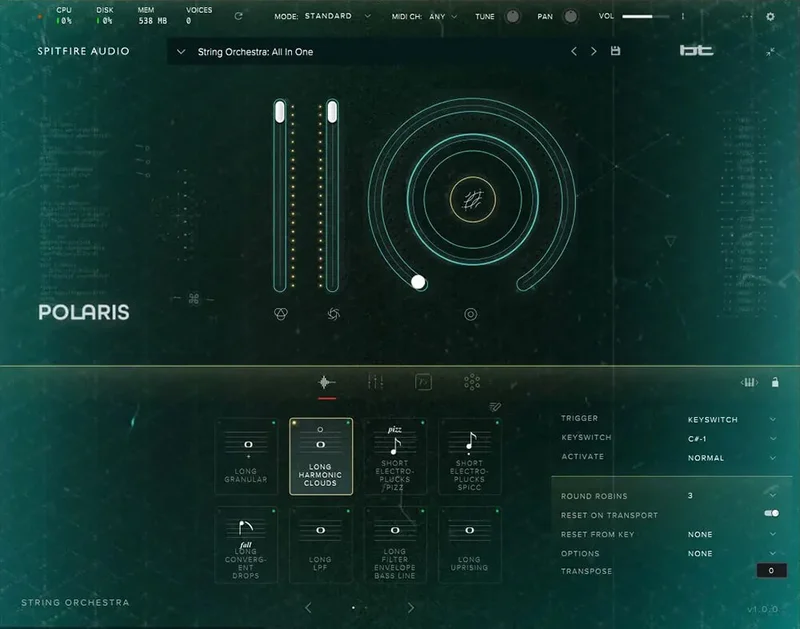Click the Polaris title
Image resolution: width=800 pixels, height=629 pixels.
point(84,312)
